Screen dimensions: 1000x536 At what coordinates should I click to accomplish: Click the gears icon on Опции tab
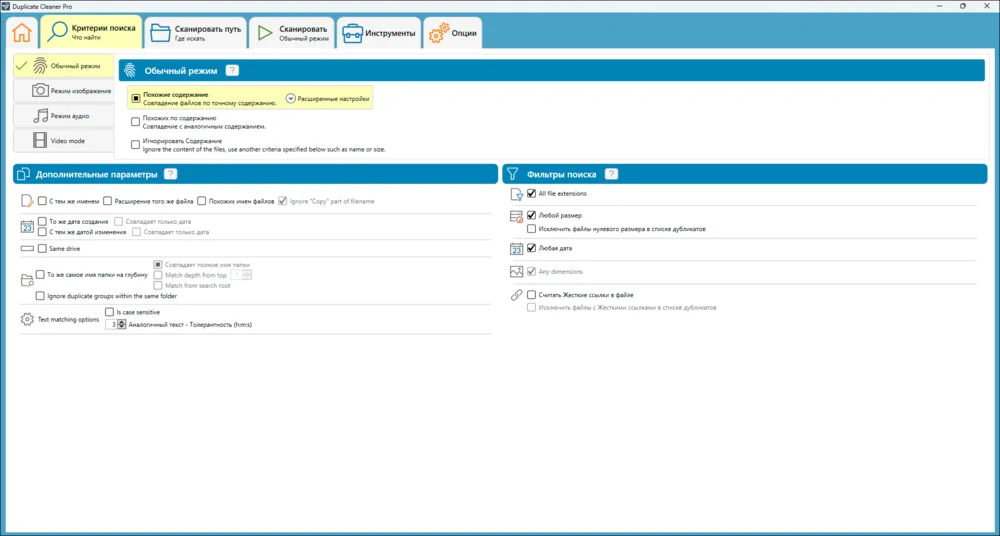438,34
